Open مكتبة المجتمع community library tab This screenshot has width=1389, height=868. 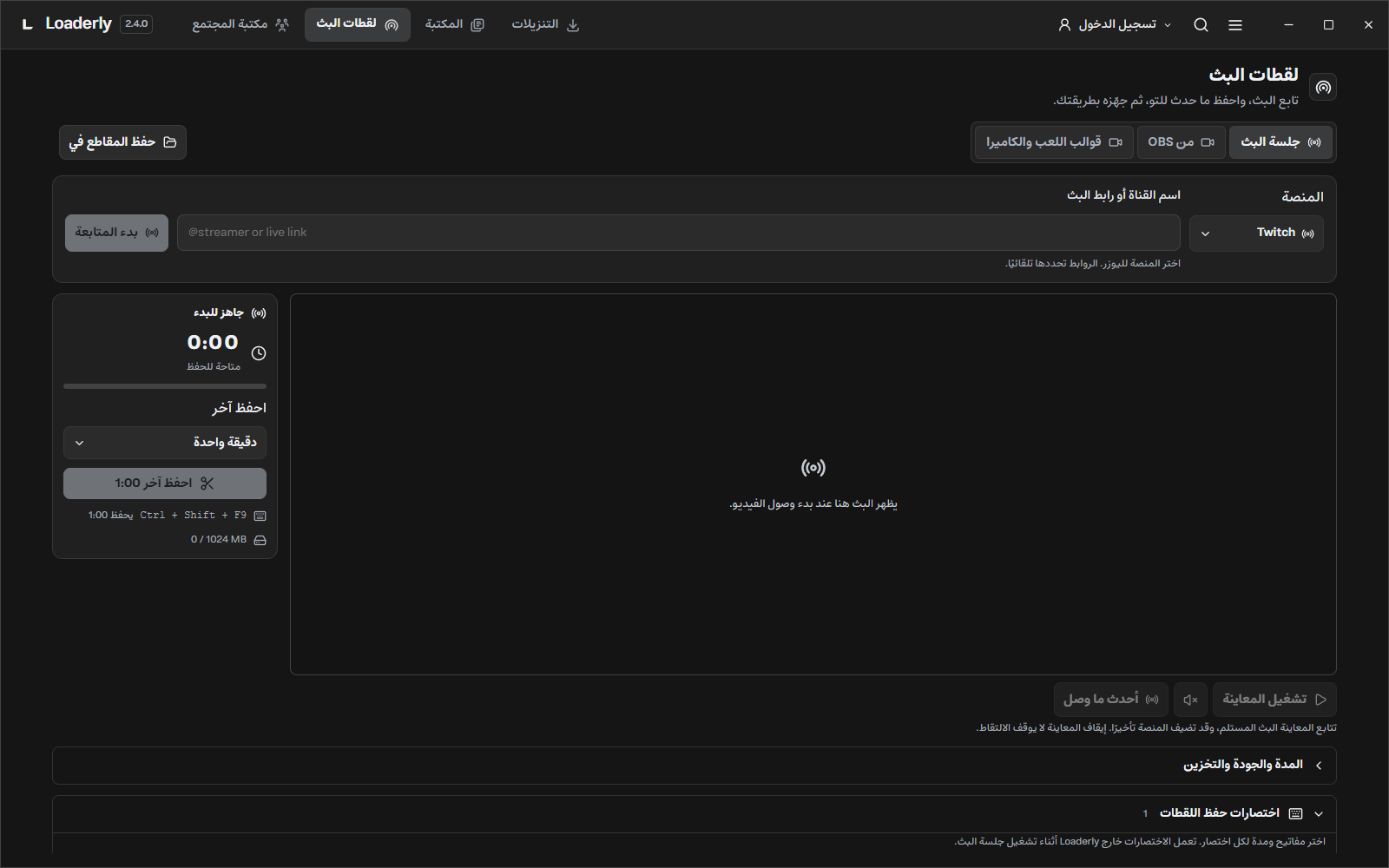click(240, 24)
